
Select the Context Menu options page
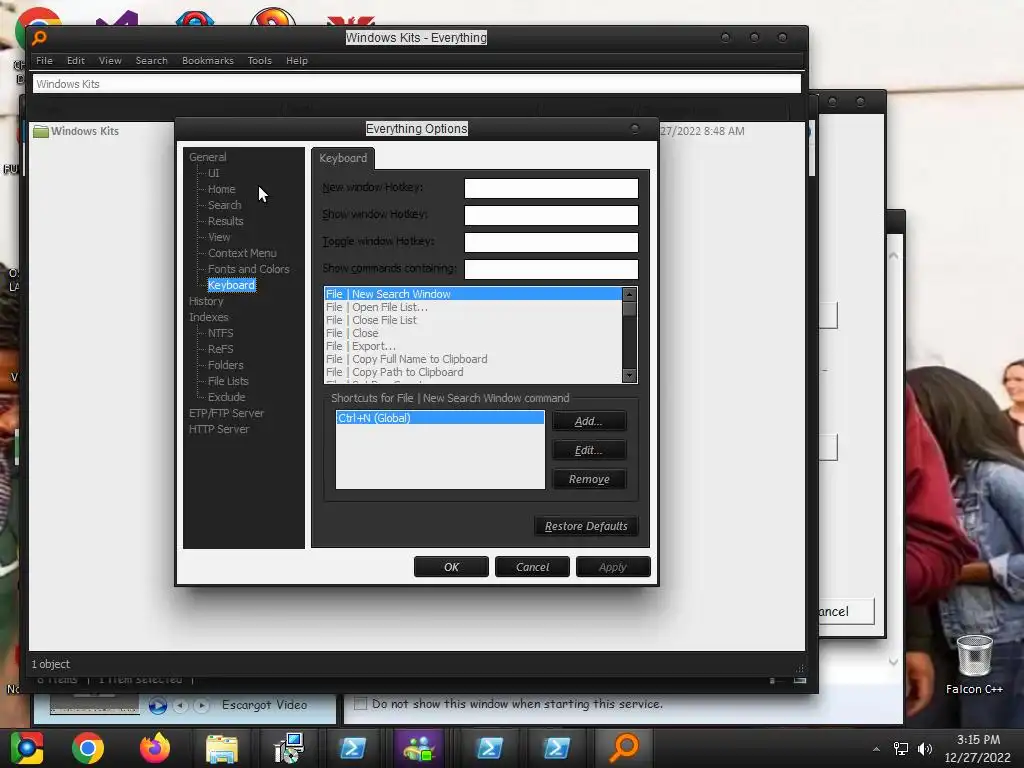pos(242,253)
